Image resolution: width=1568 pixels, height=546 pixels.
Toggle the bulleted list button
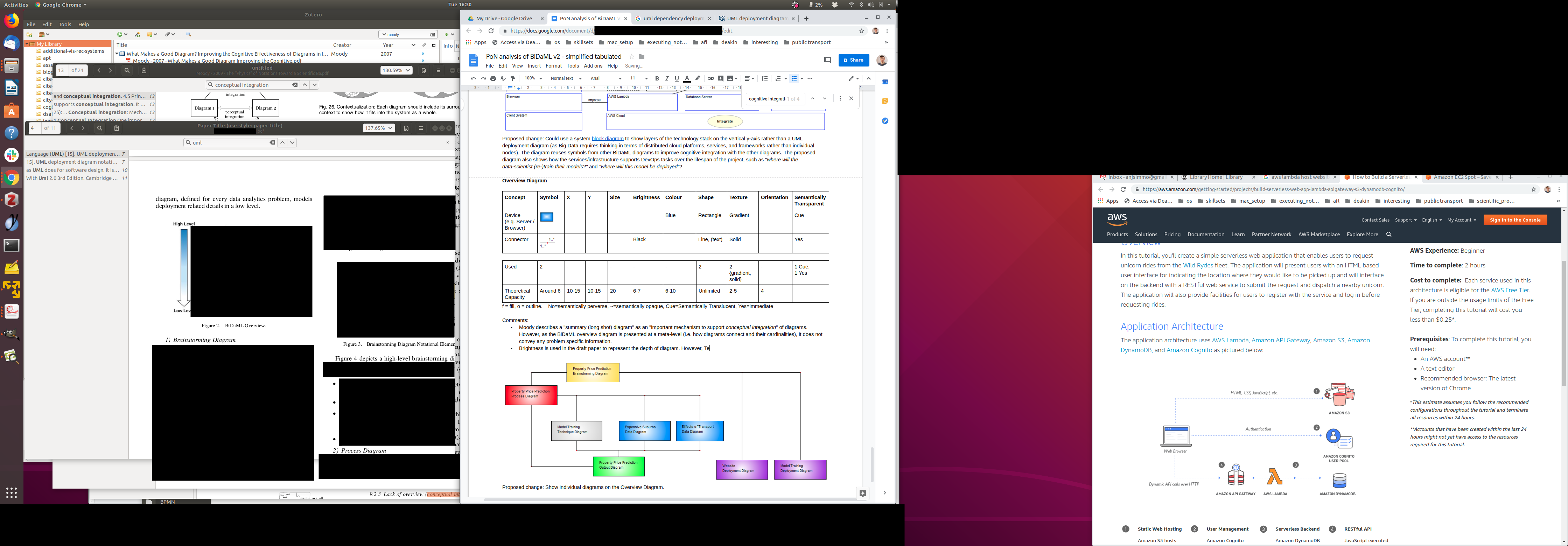[x=794, y=78]
